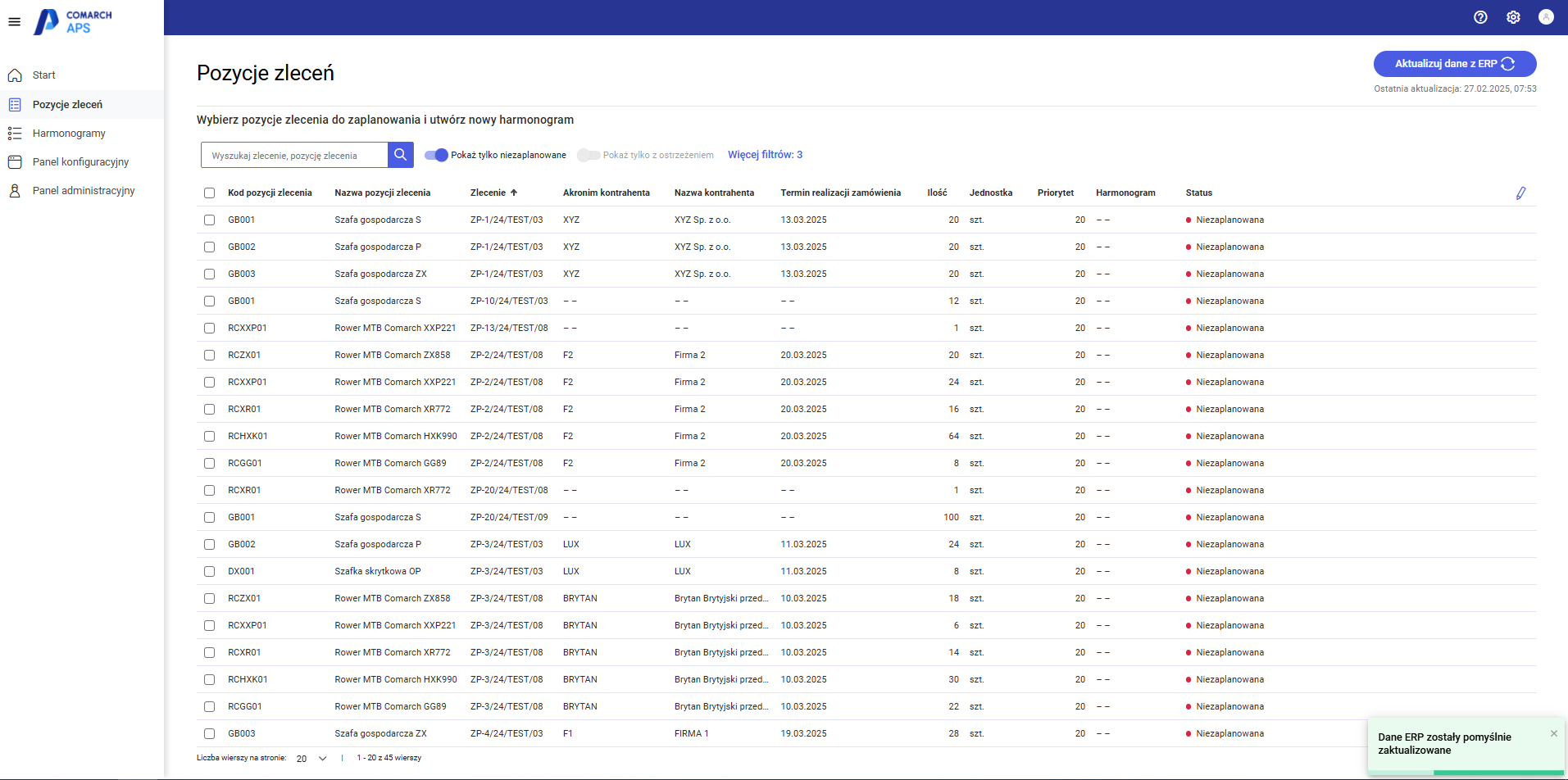Go to Start in sidebar
1568x780 pixels.
click(44, 75)
